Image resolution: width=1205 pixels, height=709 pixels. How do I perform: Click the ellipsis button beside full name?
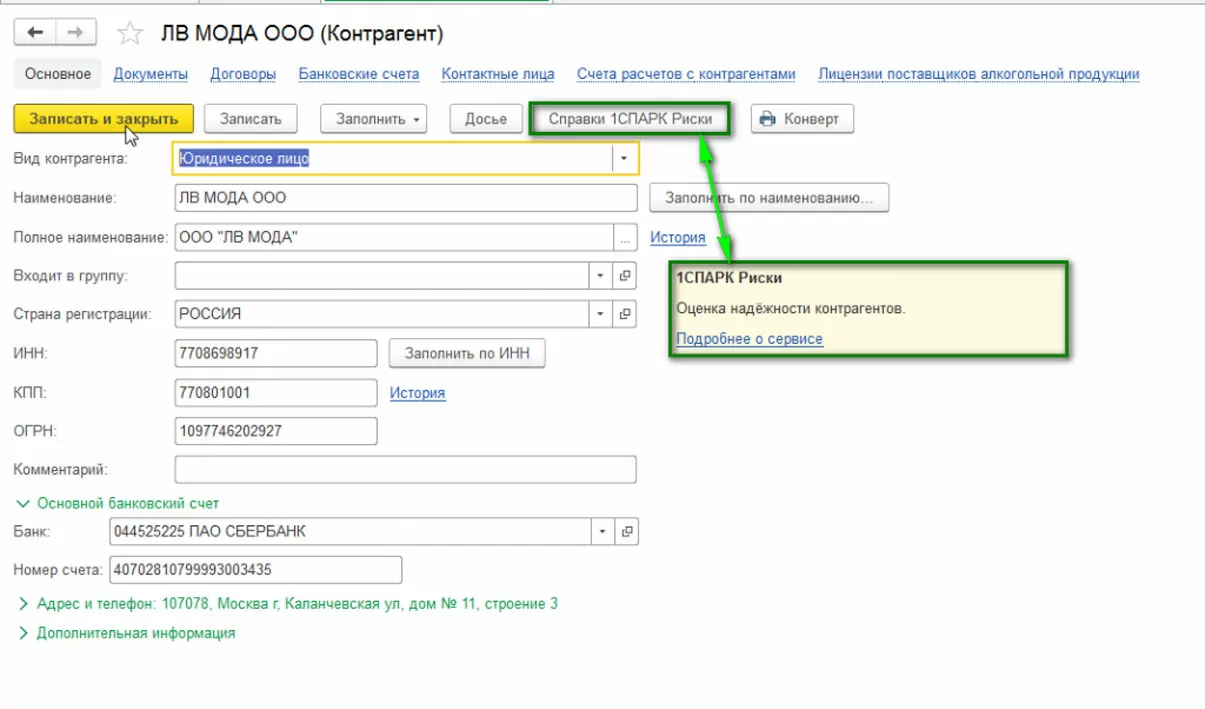(x=625, y=238)
